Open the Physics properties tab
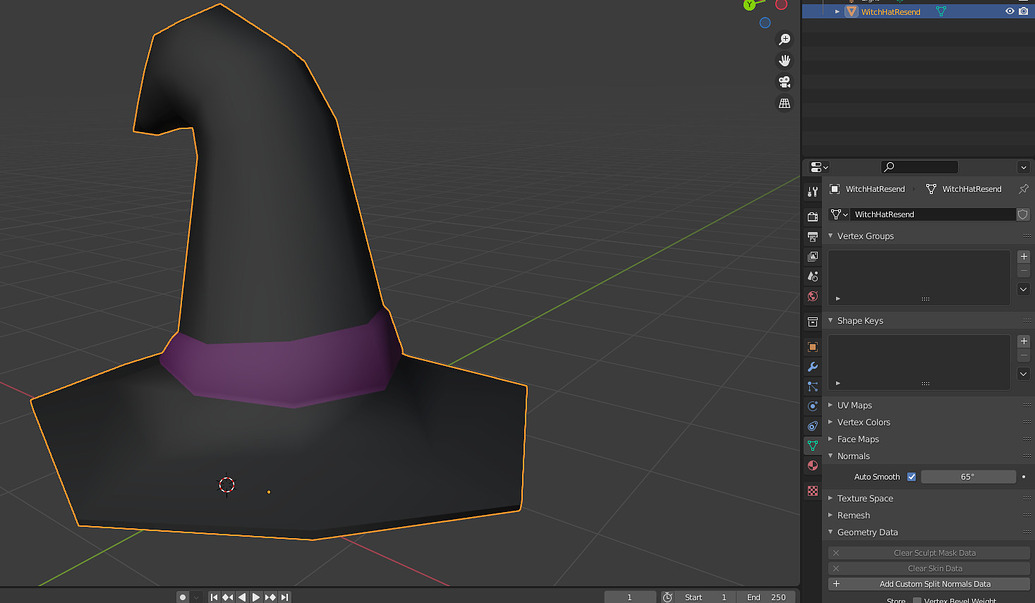This screenshot has height=603, width=1035. pos(813,406)
